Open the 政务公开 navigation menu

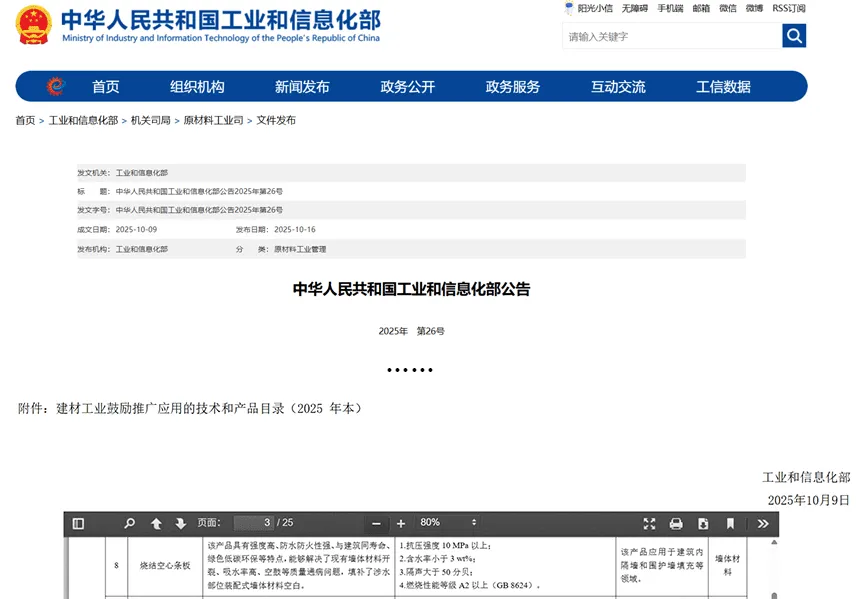point(407,87)
